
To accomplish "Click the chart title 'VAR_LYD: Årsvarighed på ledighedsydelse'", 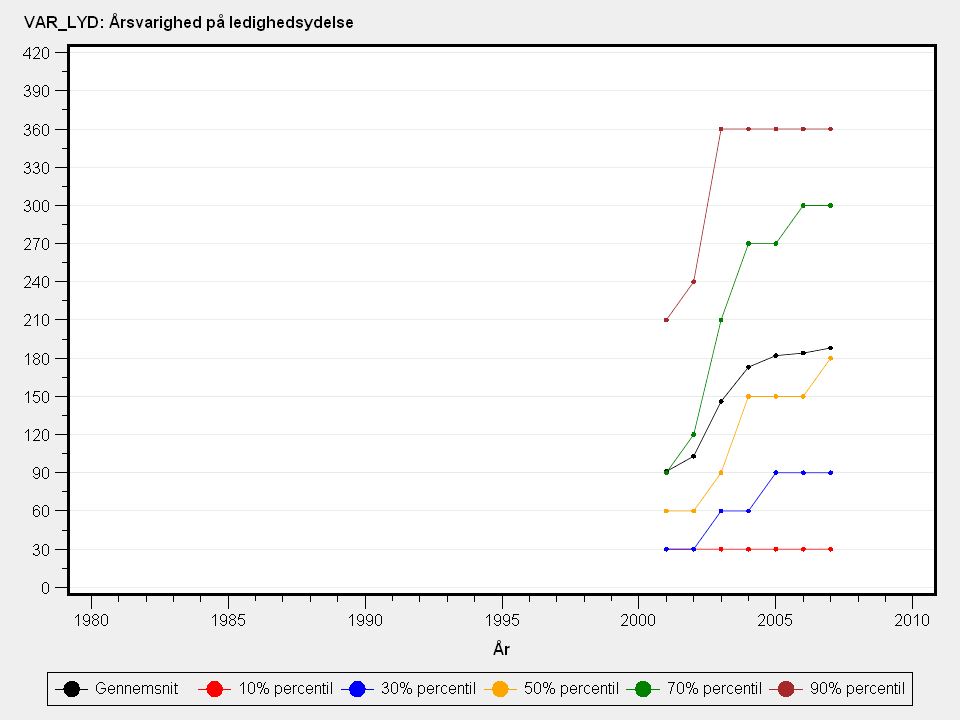I will point(181,22).
